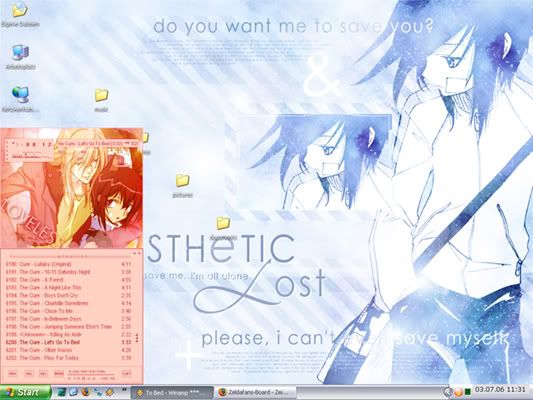Click the List button in Winamp playlist
Viewport: 533px width, 400px height.
(x=126, y=373)
